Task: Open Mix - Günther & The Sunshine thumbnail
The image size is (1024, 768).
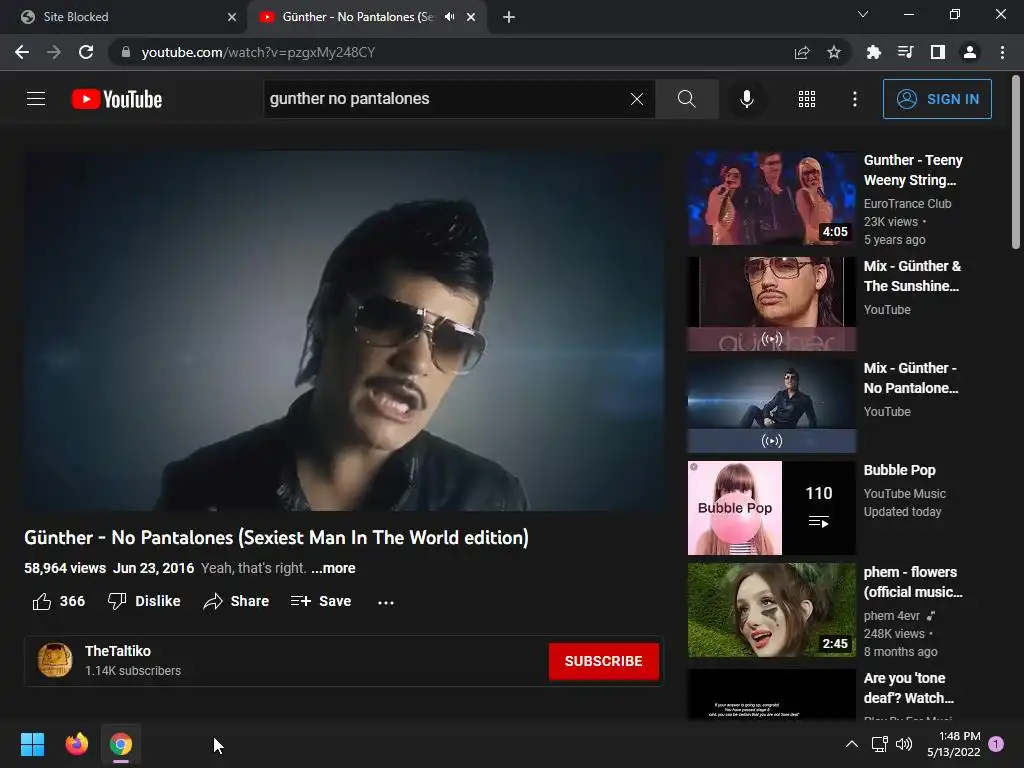Action: 771,304
